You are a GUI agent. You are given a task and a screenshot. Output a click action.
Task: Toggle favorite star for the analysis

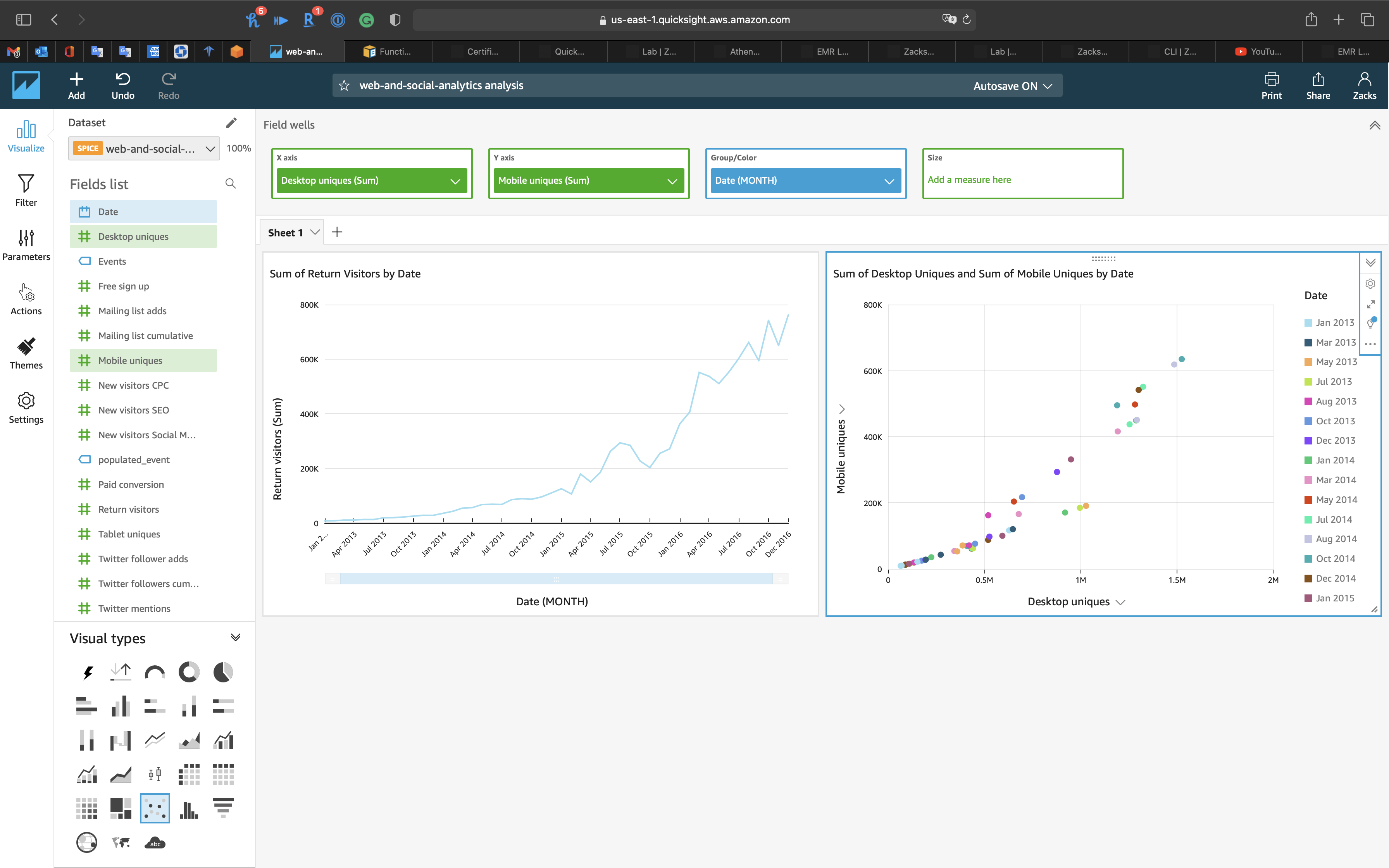point(345,86)
